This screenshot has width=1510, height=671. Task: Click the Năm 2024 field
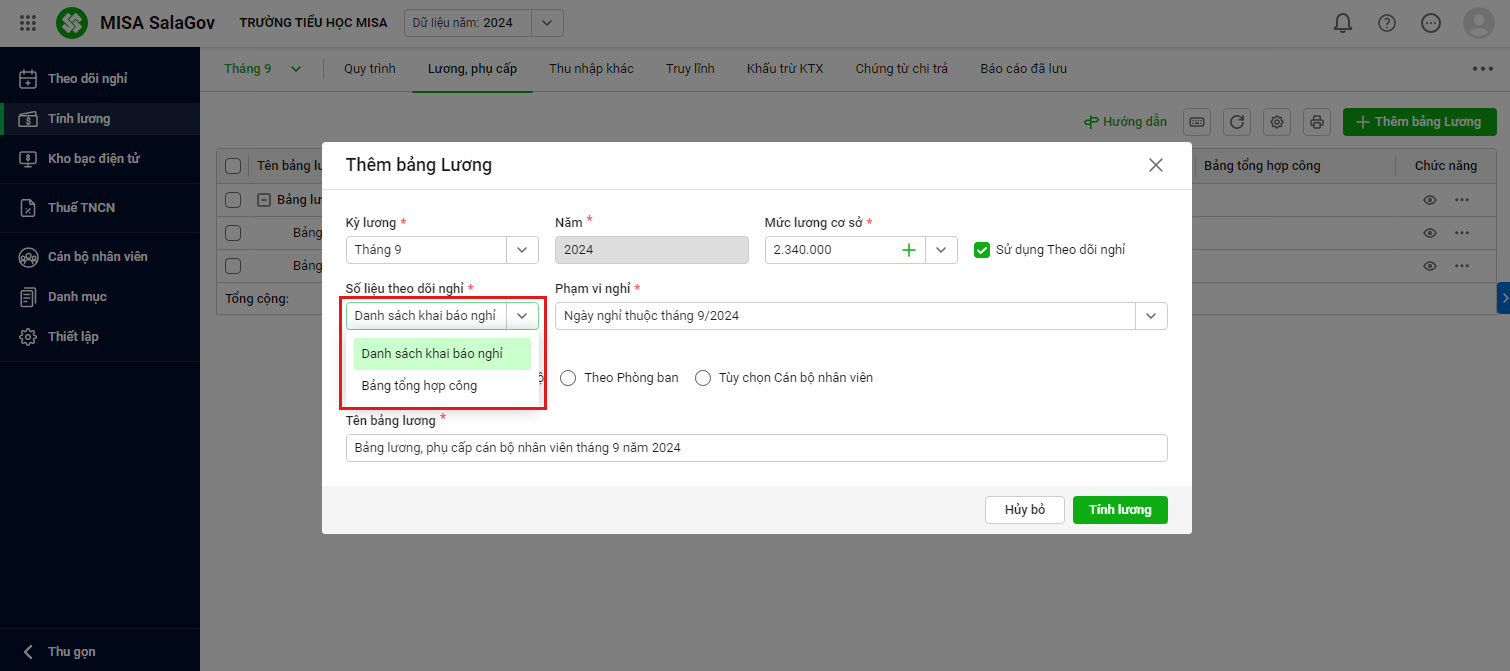click(x=651, y=250)
